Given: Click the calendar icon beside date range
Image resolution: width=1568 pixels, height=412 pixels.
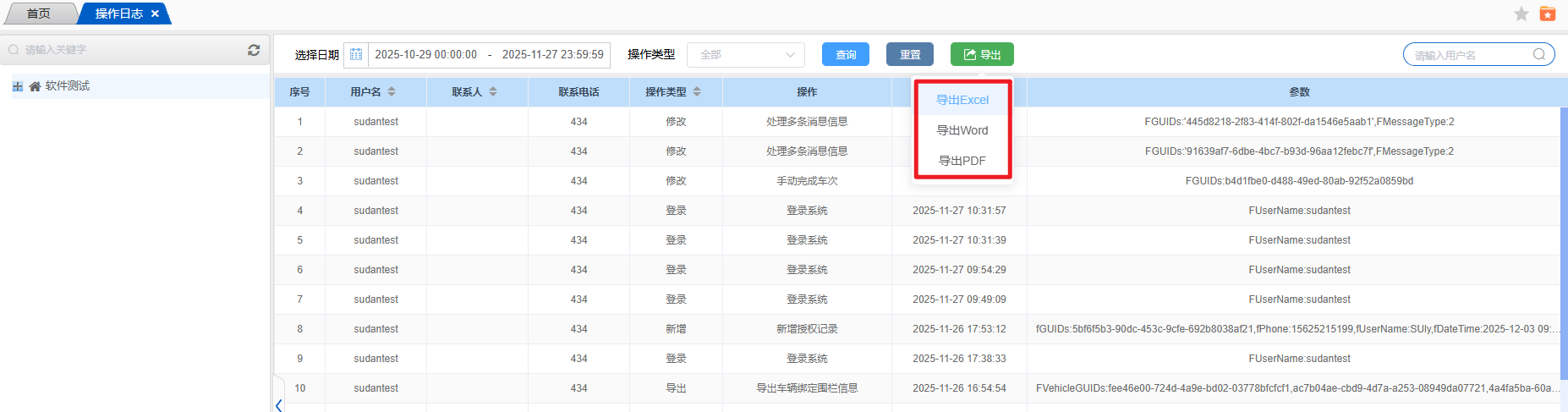Looking at the screenshot, I should pyautogui.click(x=356, y=55).
